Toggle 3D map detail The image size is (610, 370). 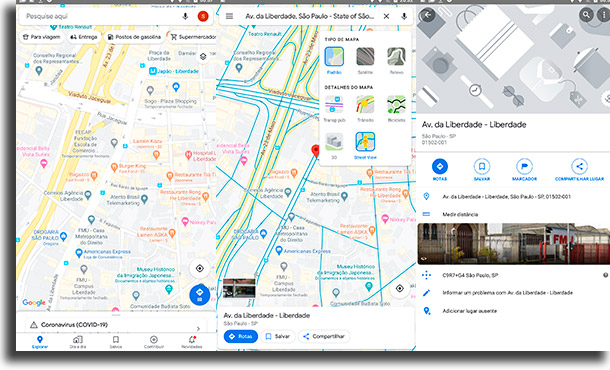(334, 146)
